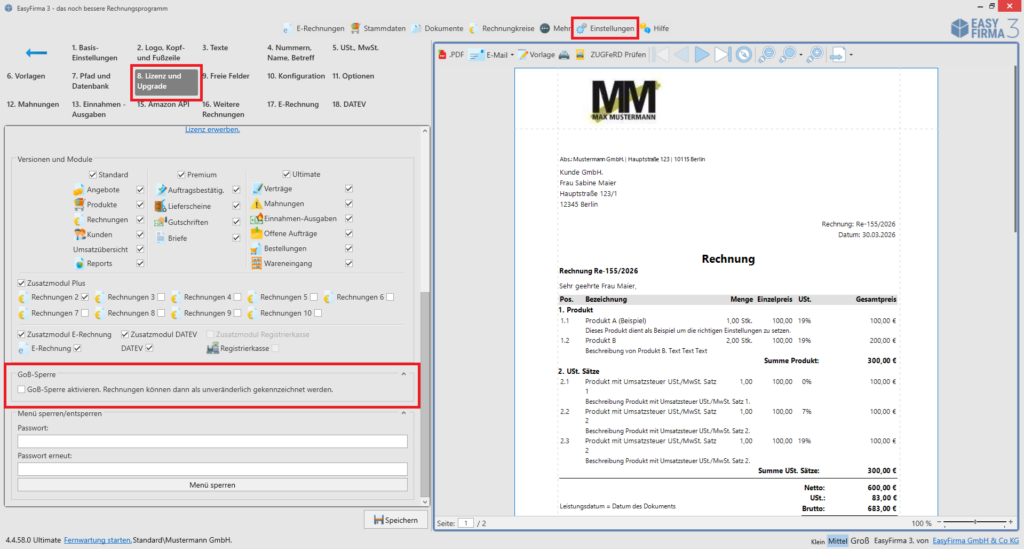Click the Offene Aufträge folder icon
Image resolution: width=1024 pixels, height=549 pixels.
tap(257, 234)
